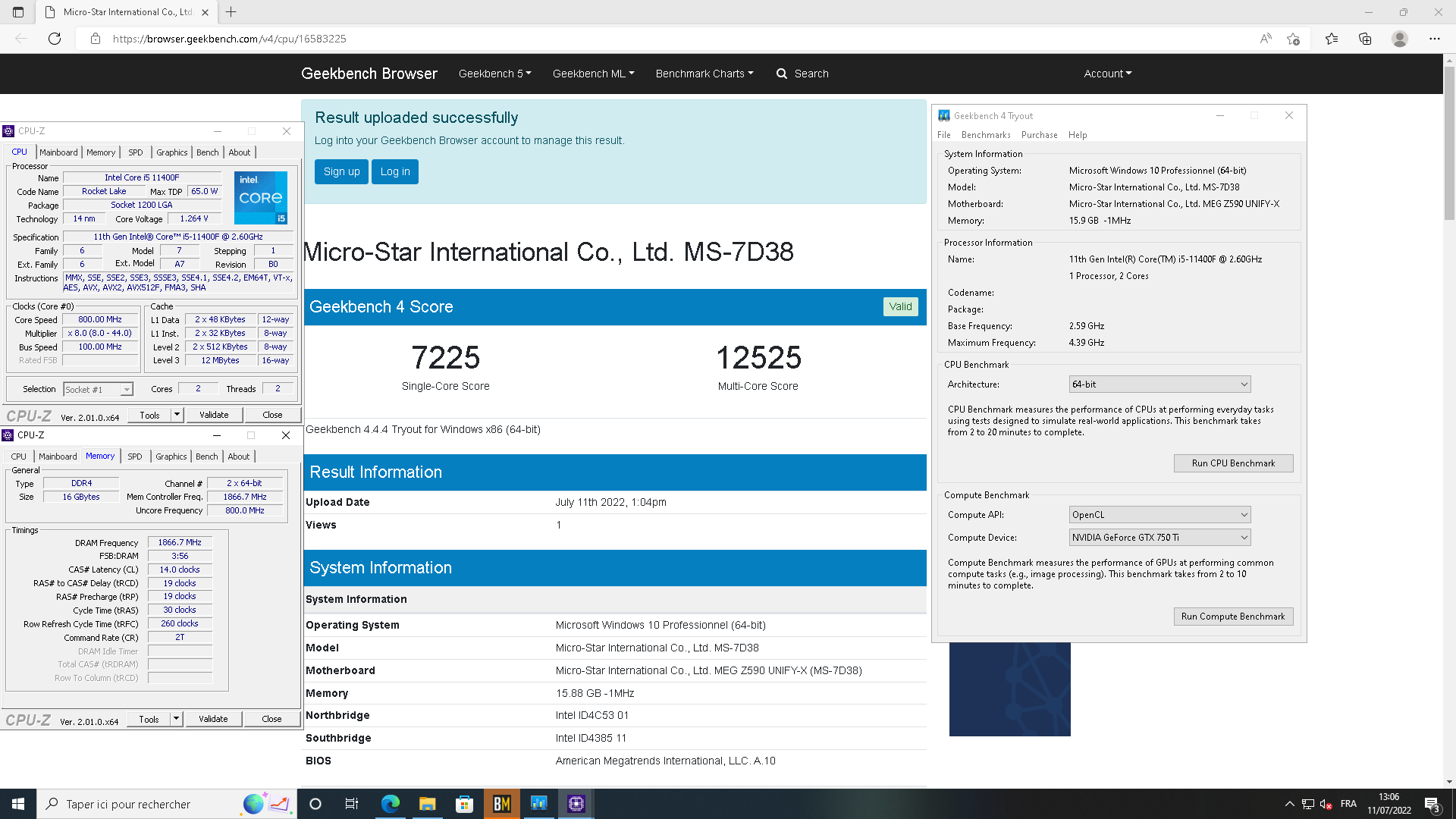1456x819 pixels.
Task: Open the Architecture 64-bit combo box
Action: click(x=1159, y=384)
